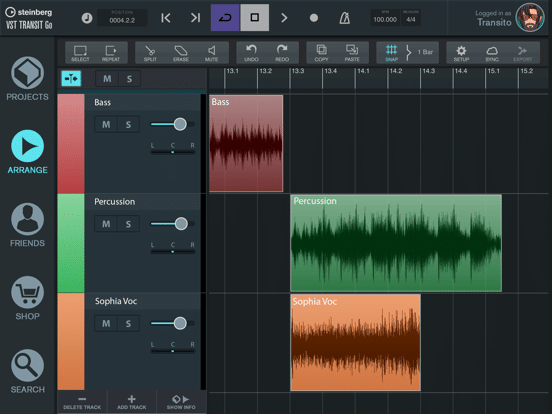This screenshot has height=414, width=552.
Task: Open the Setup gear
Action: tap(461, 53)
